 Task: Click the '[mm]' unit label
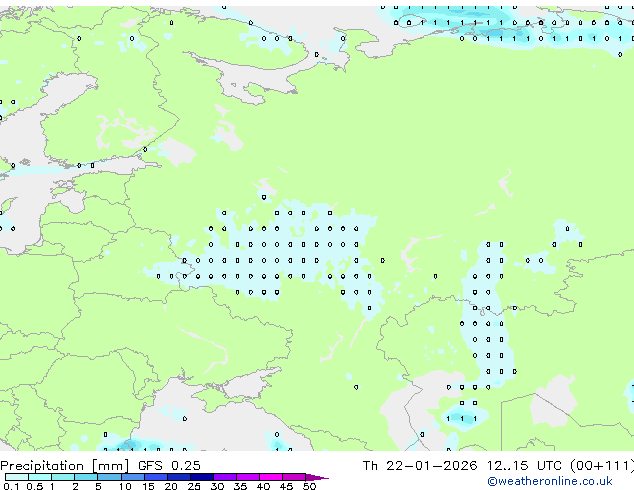110,466
